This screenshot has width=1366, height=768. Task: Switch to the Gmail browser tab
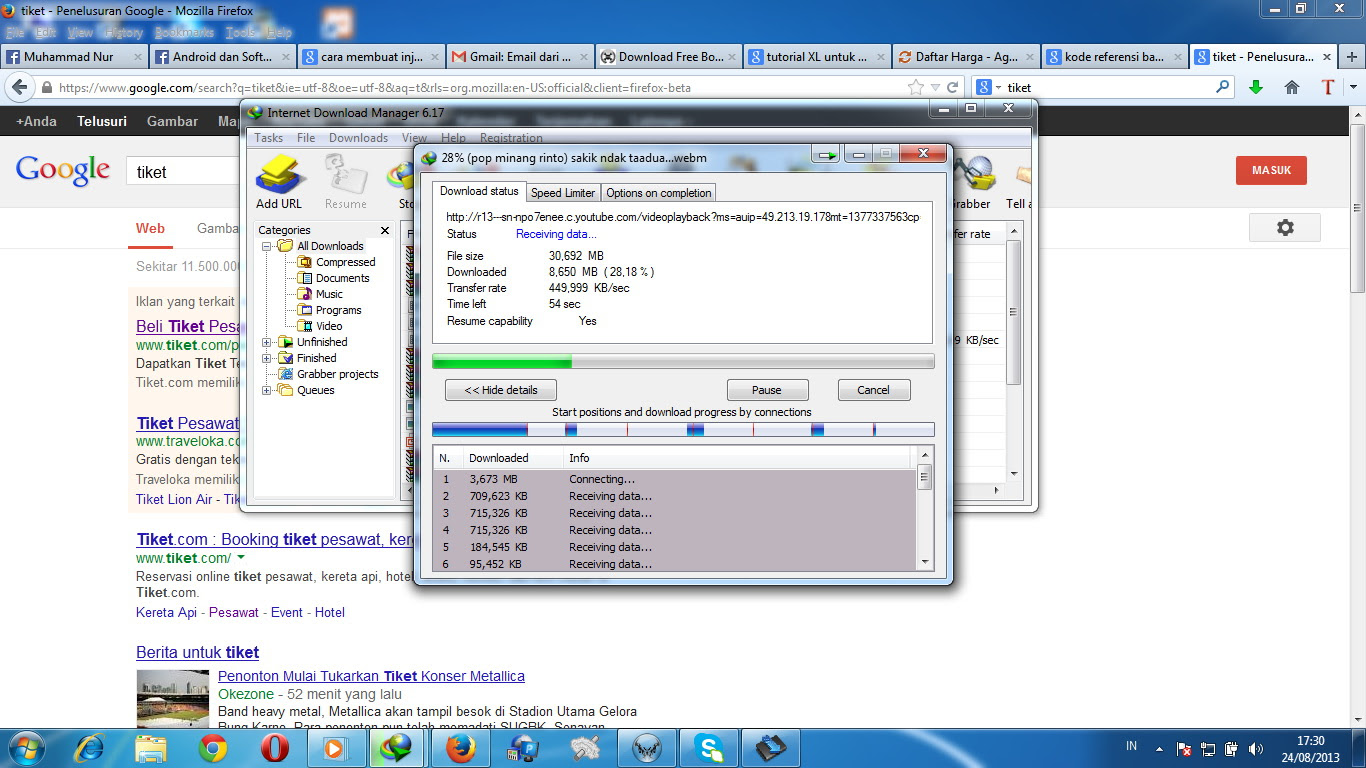coord(519,57)
